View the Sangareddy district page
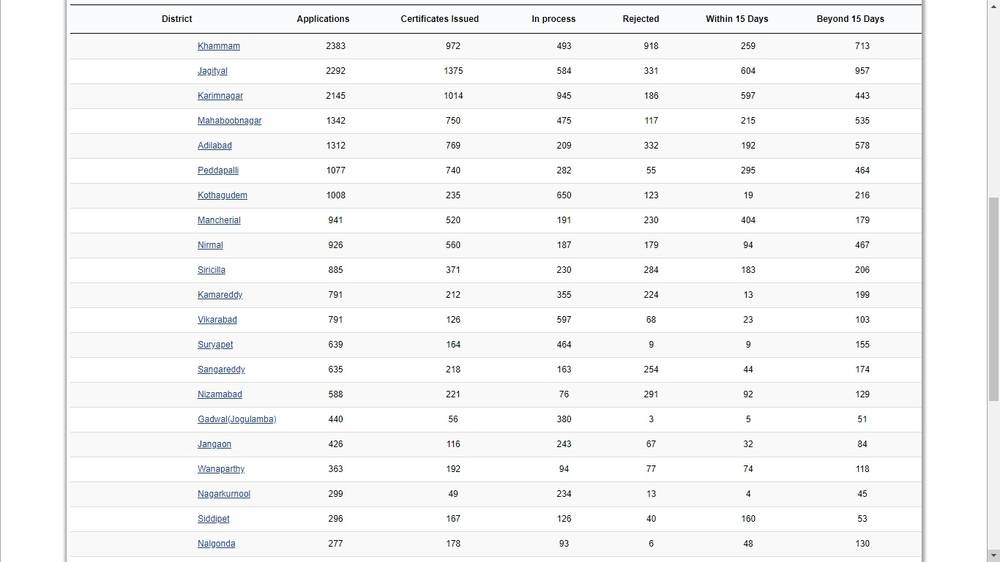The height and width of the screenshot is (562, 1000). (221, 370)
